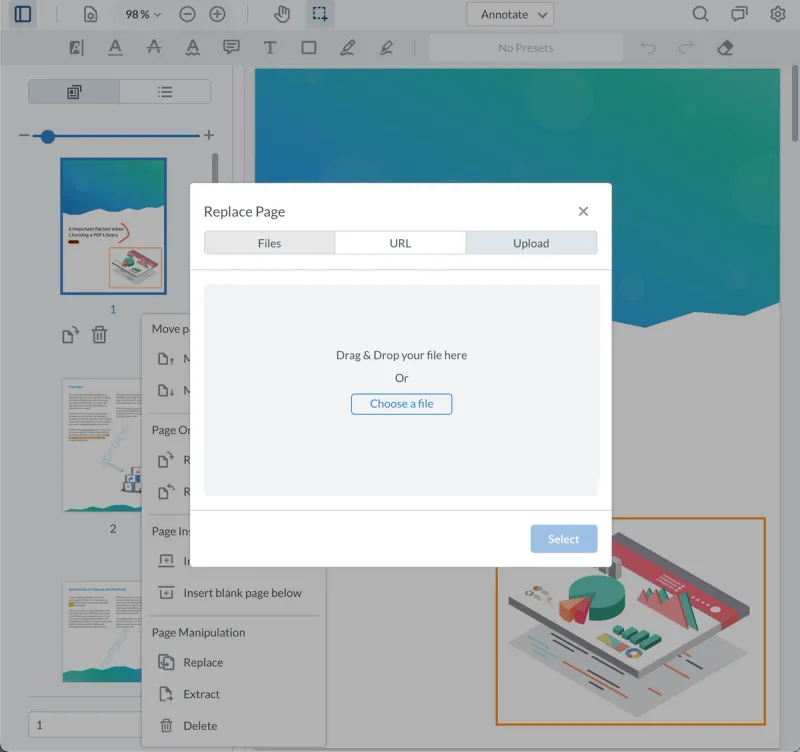Click the eraser icon in toolbar
This screenshot has height=752, width=800.
click(x=726, y=47)
